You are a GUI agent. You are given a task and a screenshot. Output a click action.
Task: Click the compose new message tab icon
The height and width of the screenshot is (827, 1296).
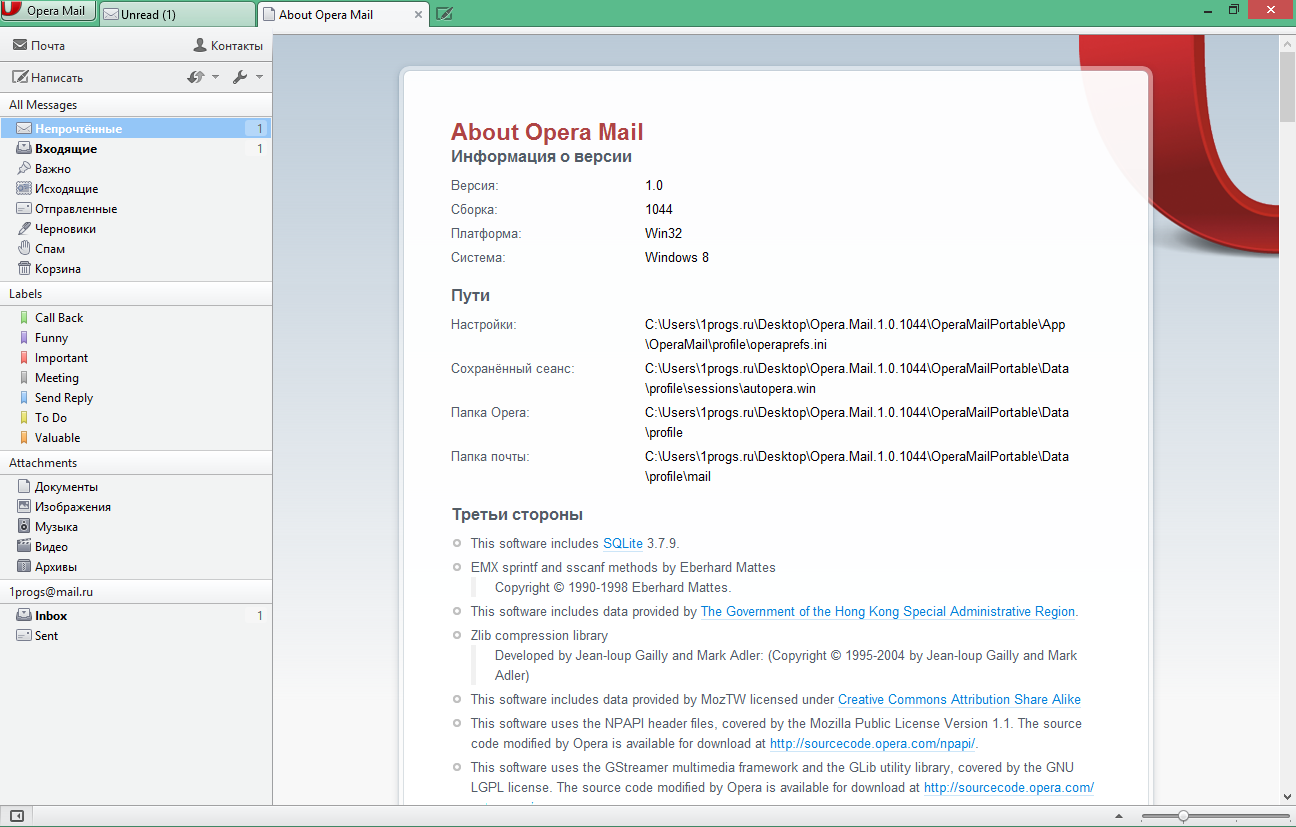coord(445,14)
